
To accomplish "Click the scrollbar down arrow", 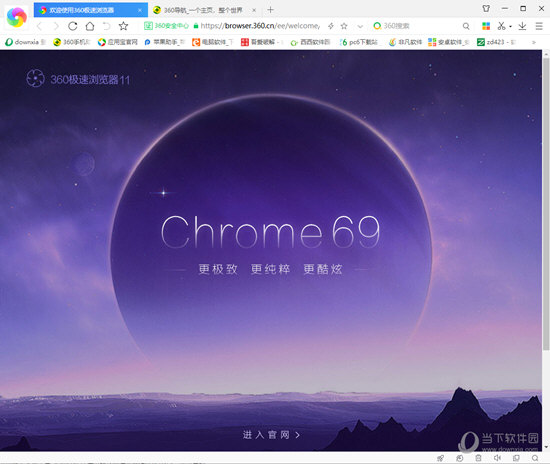I will [546, 448].
